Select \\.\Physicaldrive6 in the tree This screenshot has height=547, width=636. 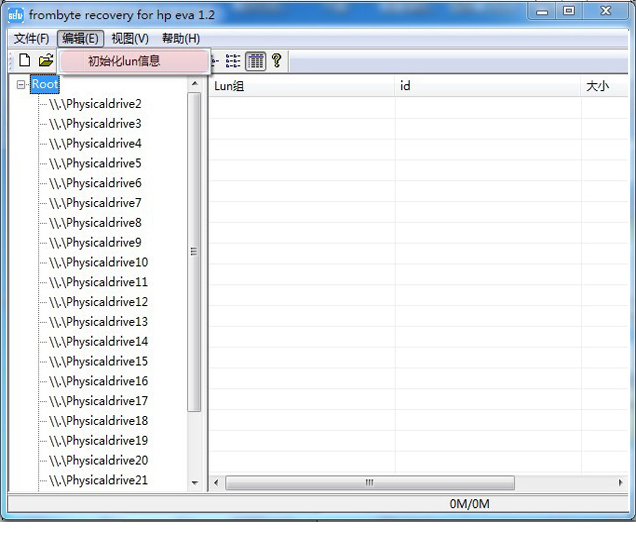point(95,183)
